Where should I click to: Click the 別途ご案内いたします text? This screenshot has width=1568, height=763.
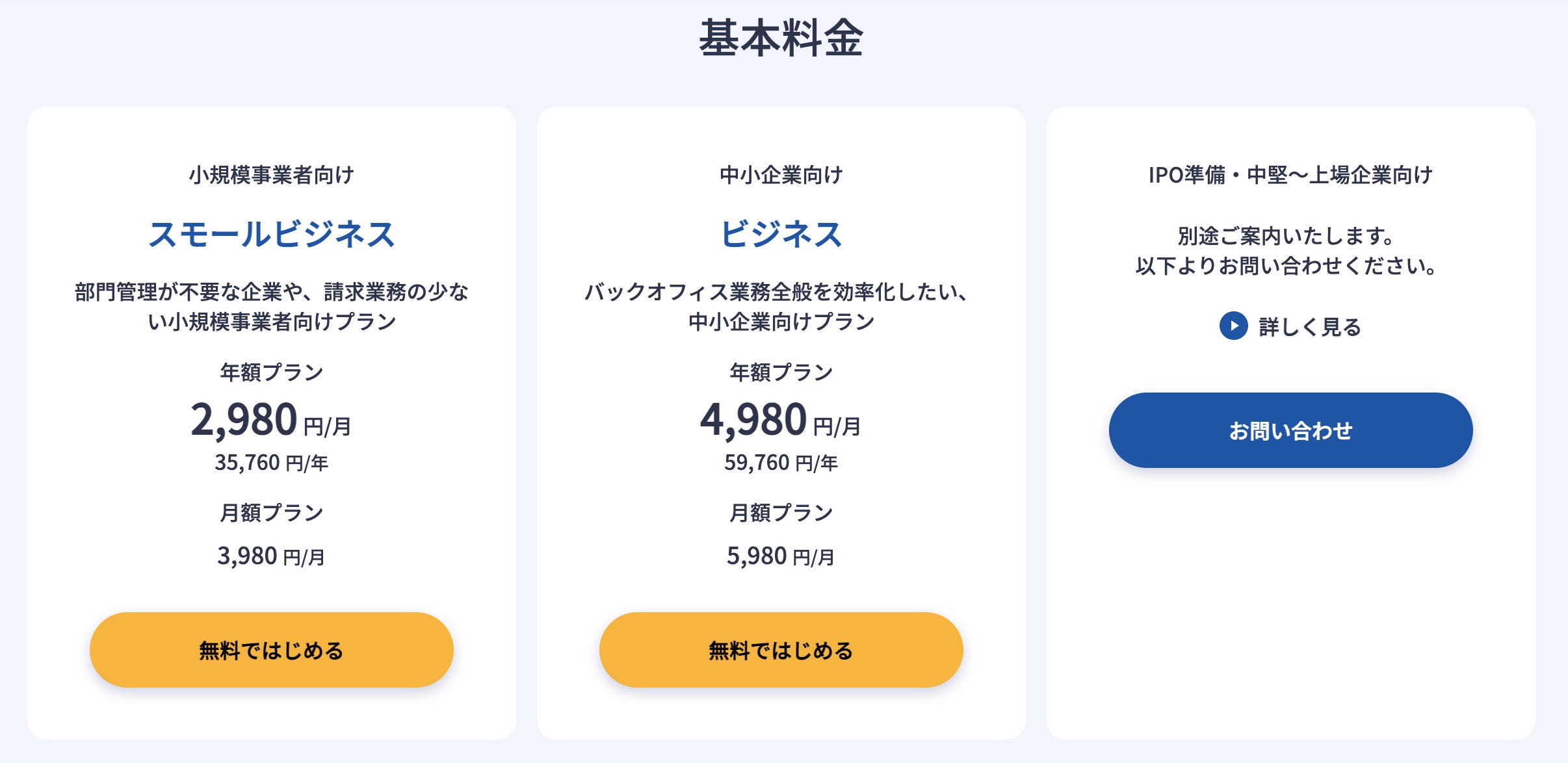pos(1285,236)
